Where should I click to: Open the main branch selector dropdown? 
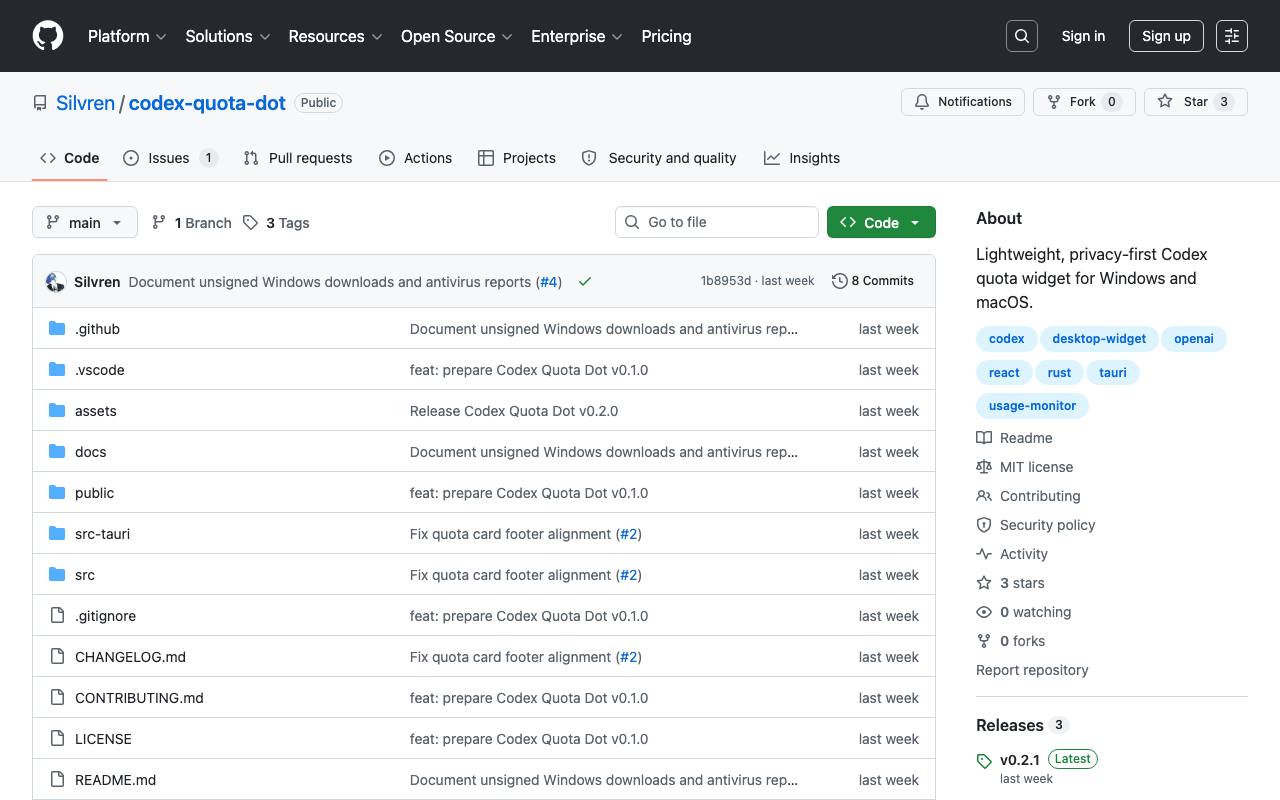pyautogui.click(x=84, y=222)
